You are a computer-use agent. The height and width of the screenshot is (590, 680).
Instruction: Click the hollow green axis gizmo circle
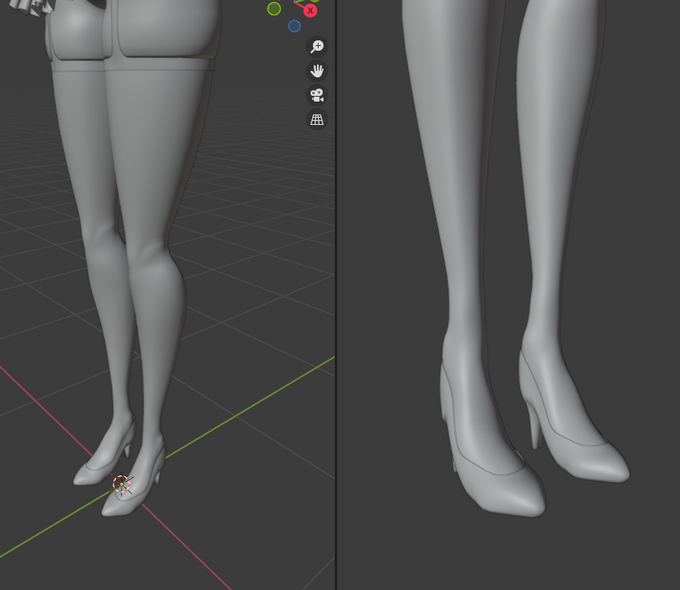[274, 9]
